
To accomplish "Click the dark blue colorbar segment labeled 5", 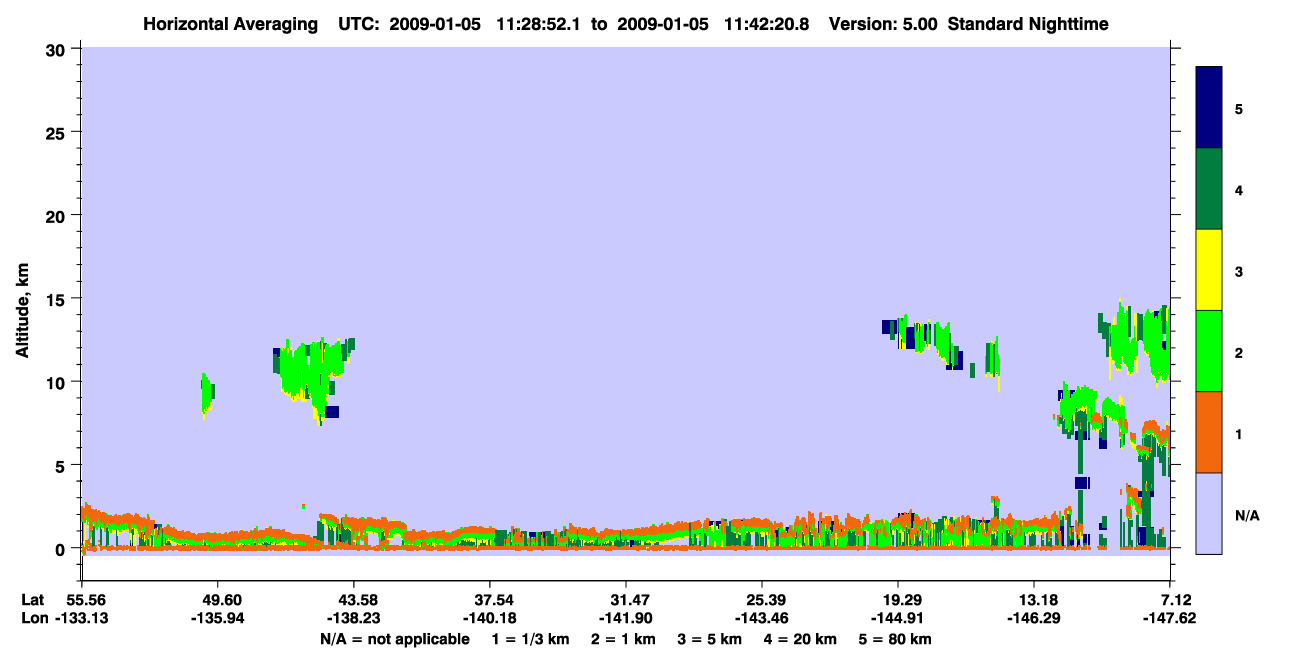I will (1209, 108).
